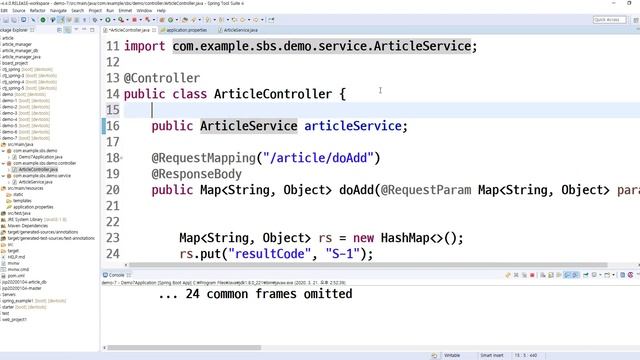
Task: Click the @Controller annotation text
Action: [162, 78]
